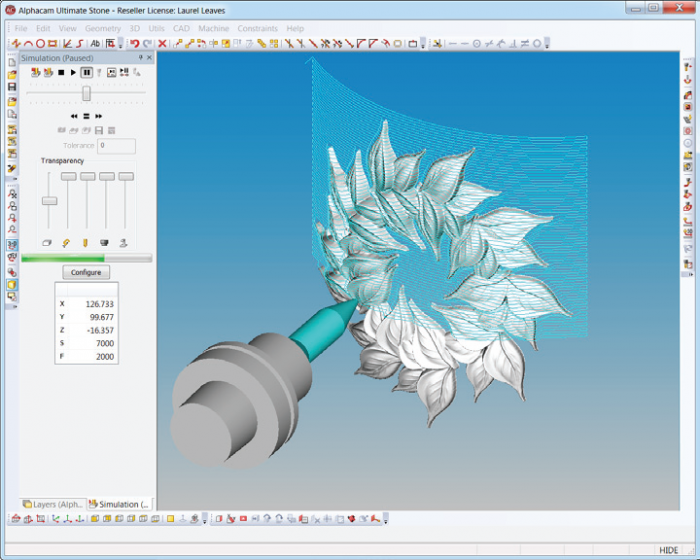Select the Rectangle drawing tool
Viewport: 700px width, 560px height.
(52, 43)
